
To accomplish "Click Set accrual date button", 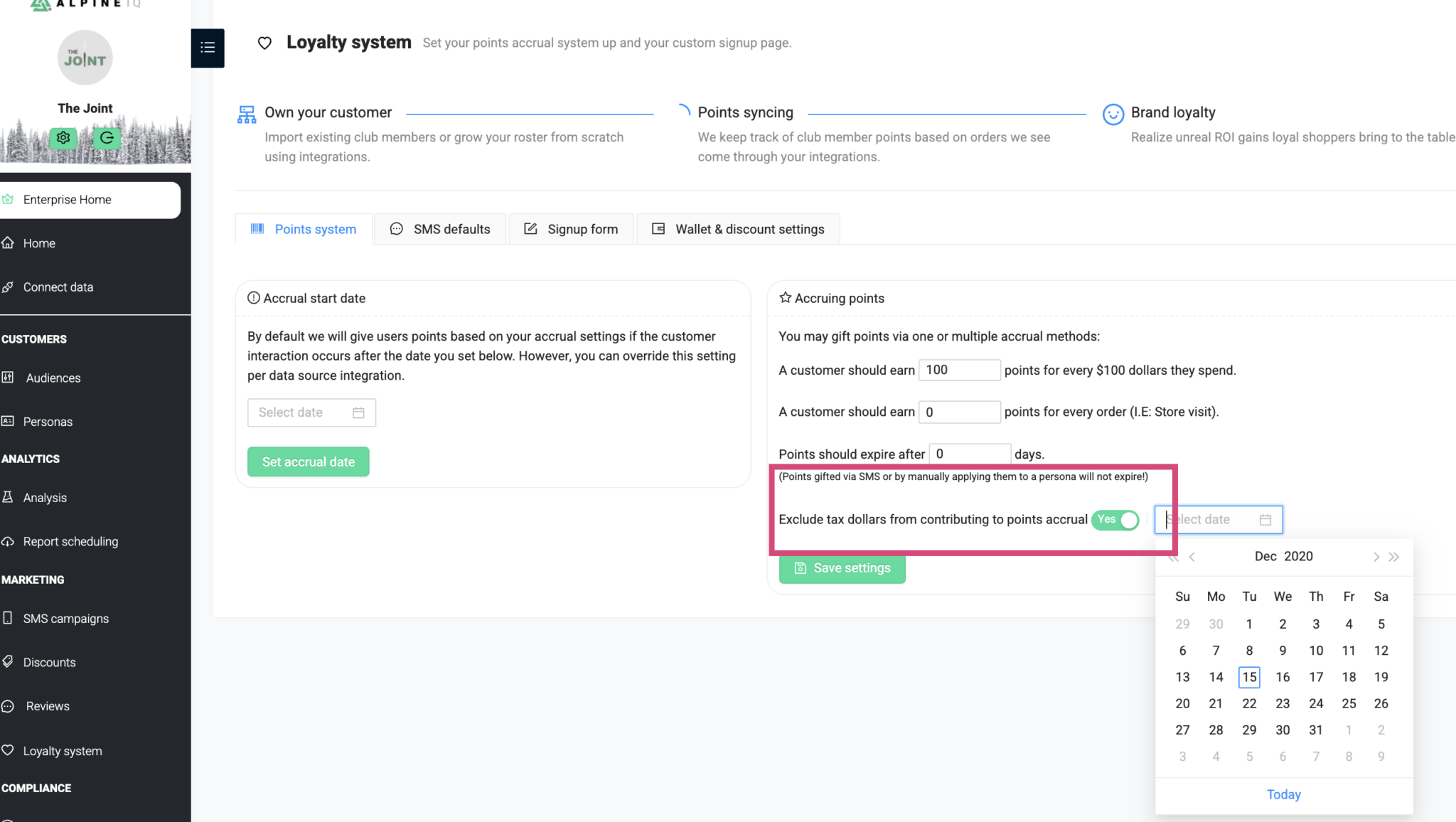I will (x=308, y=461).
